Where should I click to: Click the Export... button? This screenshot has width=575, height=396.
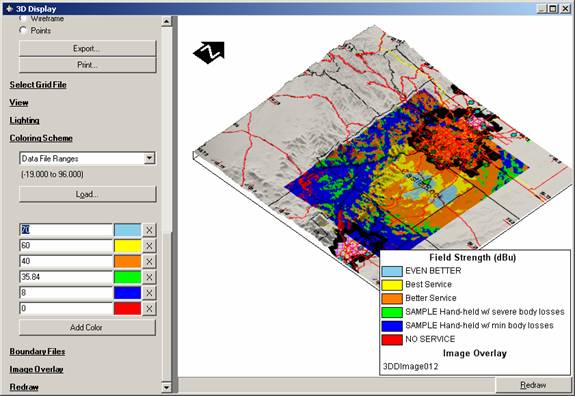coord(88,48)
